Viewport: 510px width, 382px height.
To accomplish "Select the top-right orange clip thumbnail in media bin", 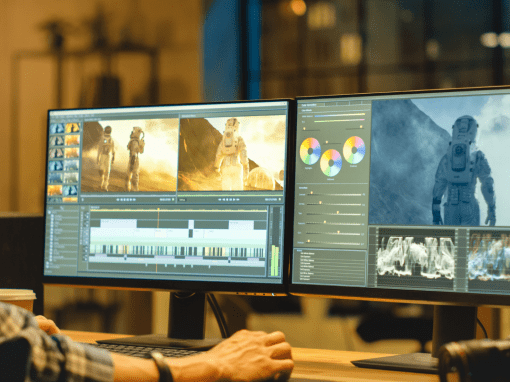I will tap(72, 128).
